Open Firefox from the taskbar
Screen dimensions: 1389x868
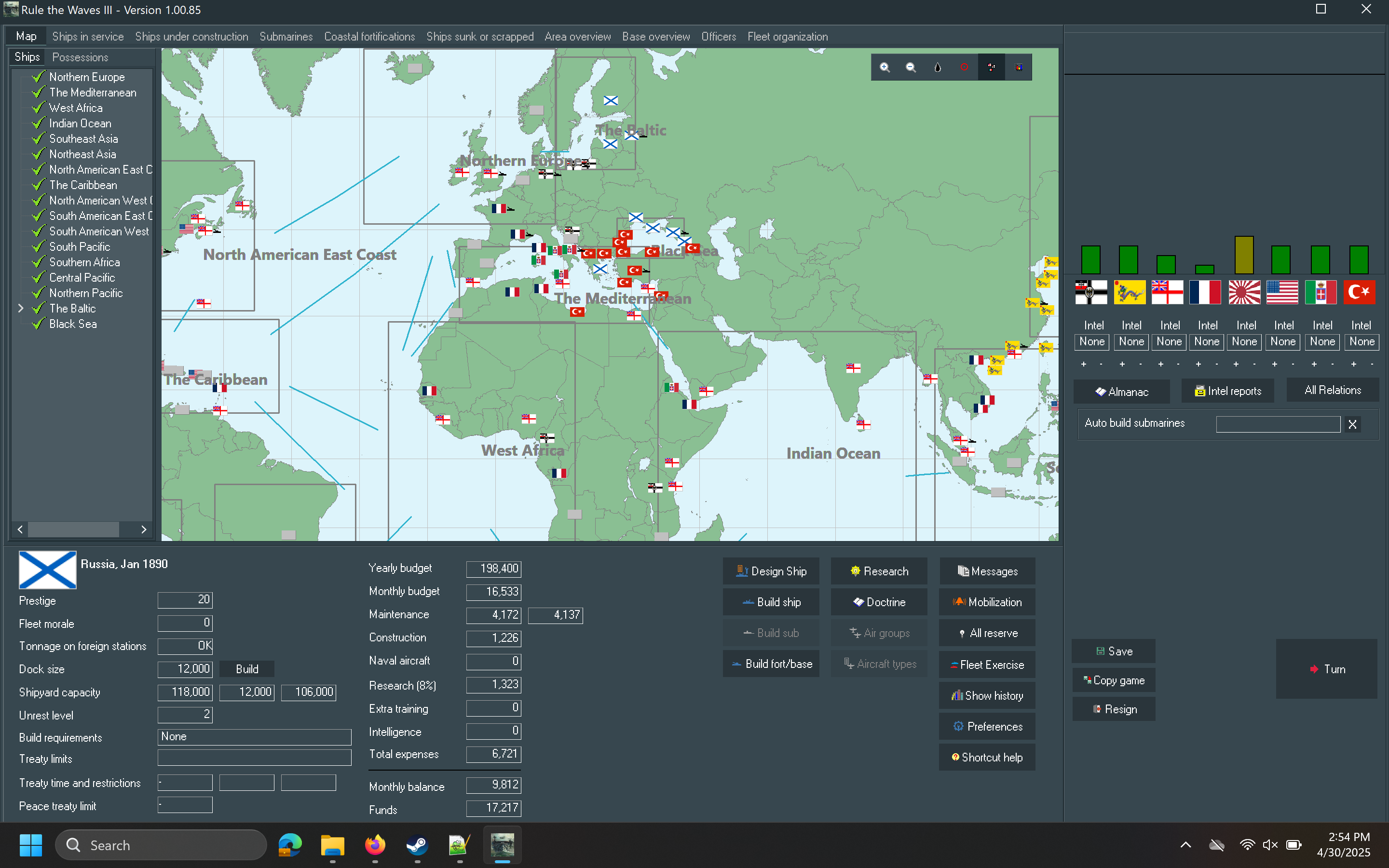click(375, 845)
